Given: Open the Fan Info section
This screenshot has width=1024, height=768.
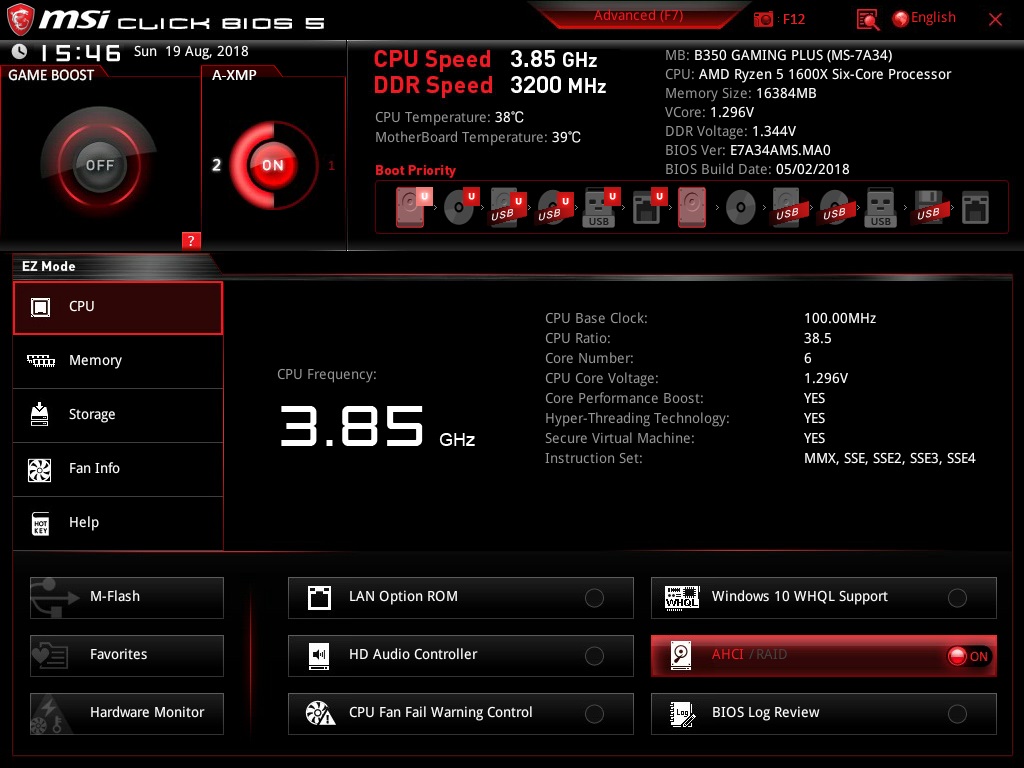Looking at the screenshot, I should tap(118, 469).
